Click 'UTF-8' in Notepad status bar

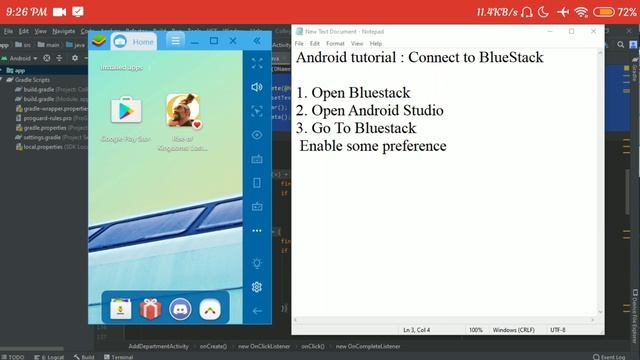click(x=558, y=330)
